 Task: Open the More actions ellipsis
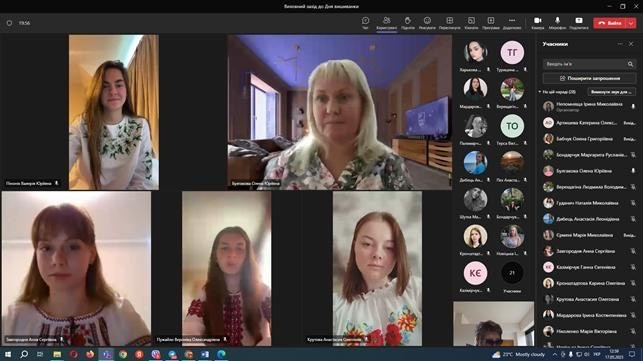click(512, 23)
